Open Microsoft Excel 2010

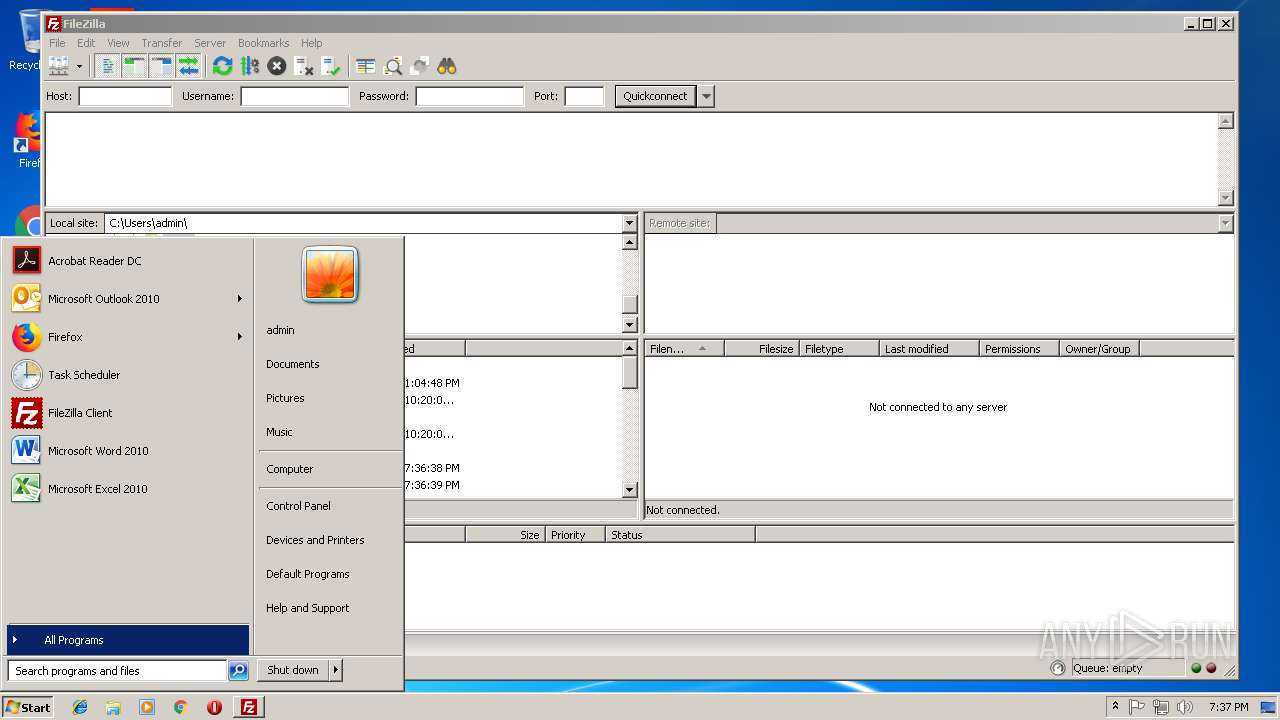point(128,489)
